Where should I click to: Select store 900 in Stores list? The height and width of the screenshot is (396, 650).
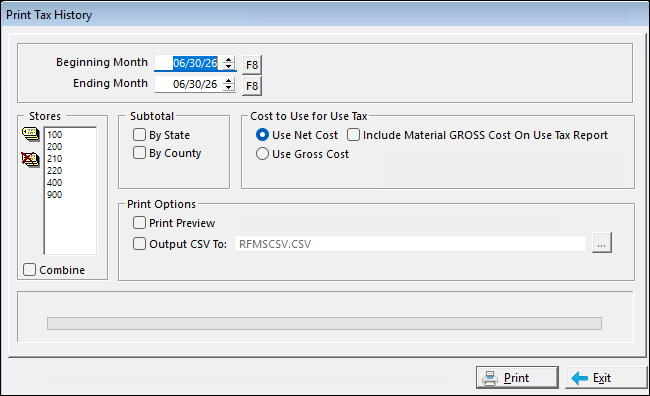pos(55,195)
